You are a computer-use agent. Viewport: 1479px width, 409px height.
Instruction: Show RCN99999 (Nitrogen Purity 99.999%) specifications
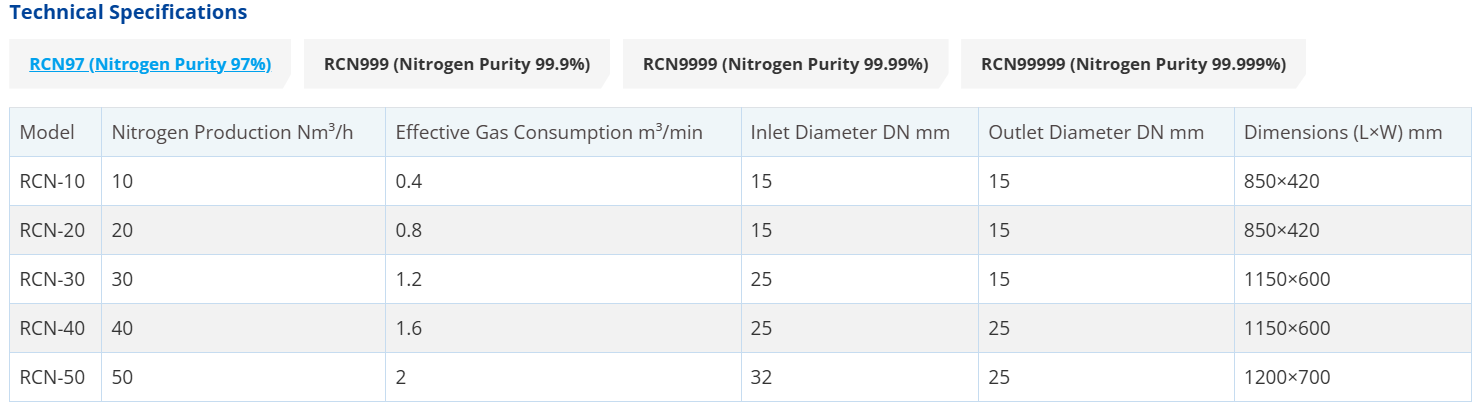click(1133, 64)
